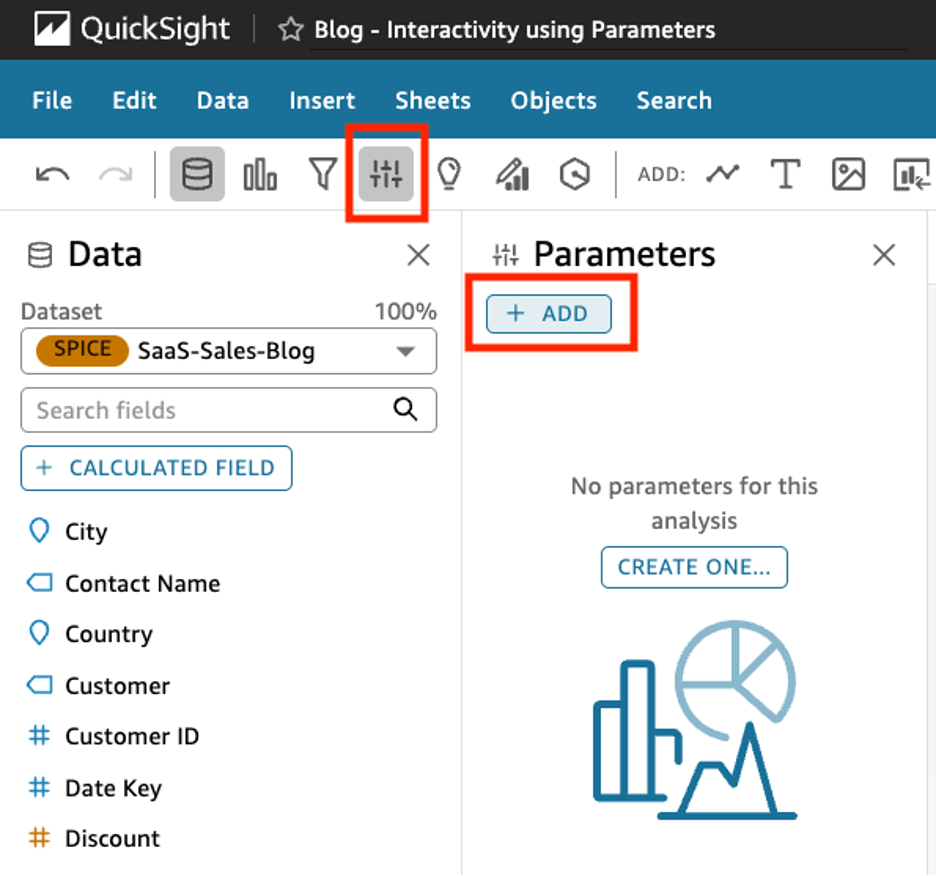The image size is (936, 876).
Task: Click the import visual icon at toolbar end
Action: [x=912, y=174]
